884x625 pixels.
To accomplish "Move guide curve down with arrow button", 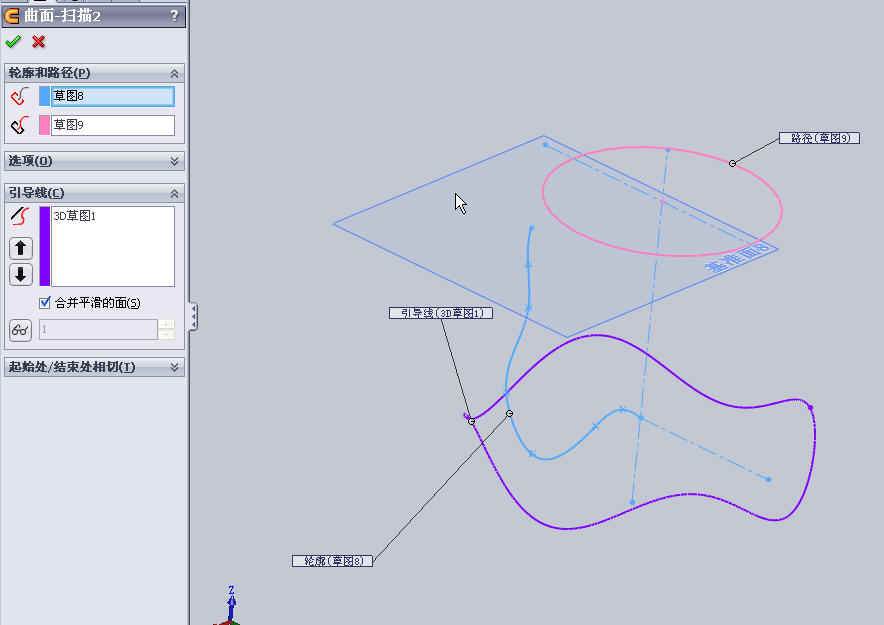I will 21,274.
